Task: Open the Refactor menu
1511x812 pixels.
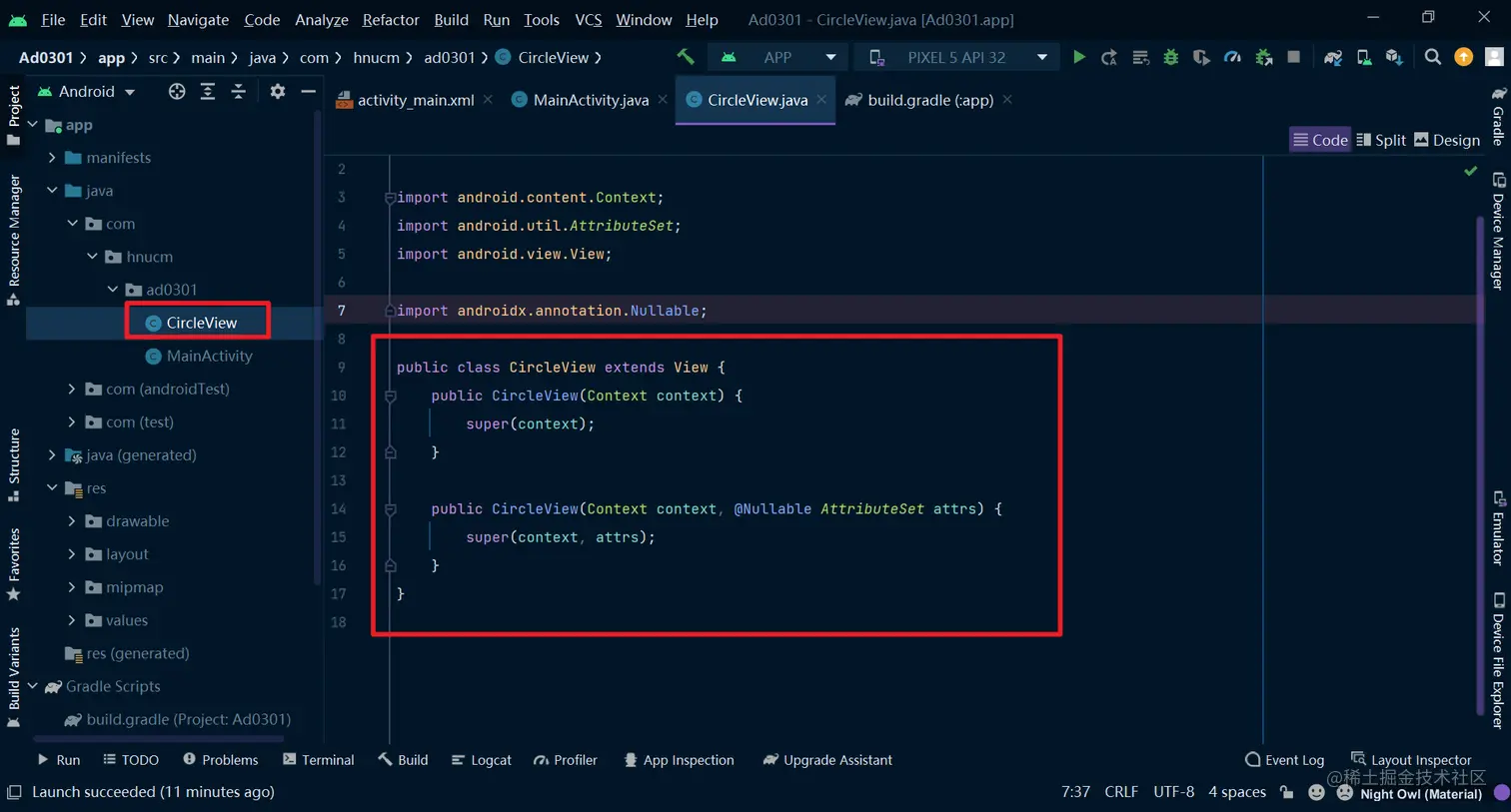Action: coord(391,19)
